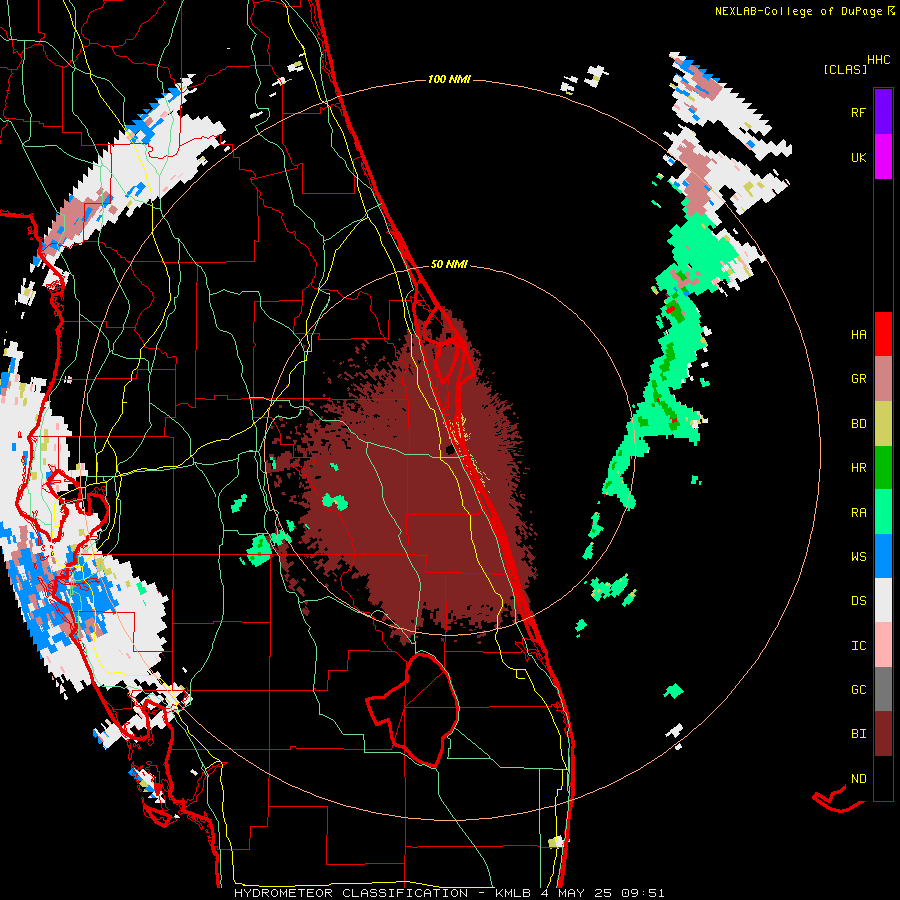
Task: Pick the light green RA legend swatch
Action: [883, 512]
